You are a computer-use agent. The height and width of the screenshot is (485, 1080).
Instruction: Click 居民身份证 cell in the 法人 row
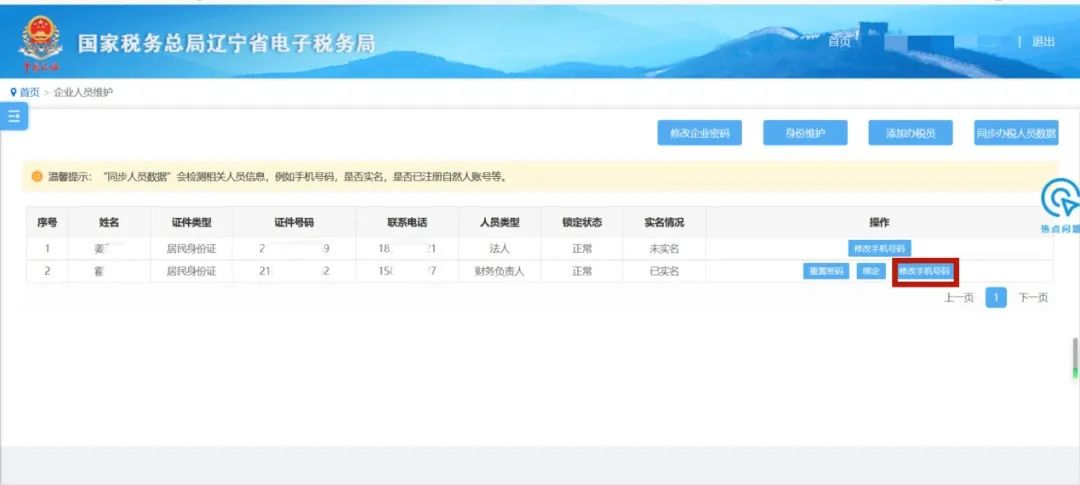tap(191, 249)
